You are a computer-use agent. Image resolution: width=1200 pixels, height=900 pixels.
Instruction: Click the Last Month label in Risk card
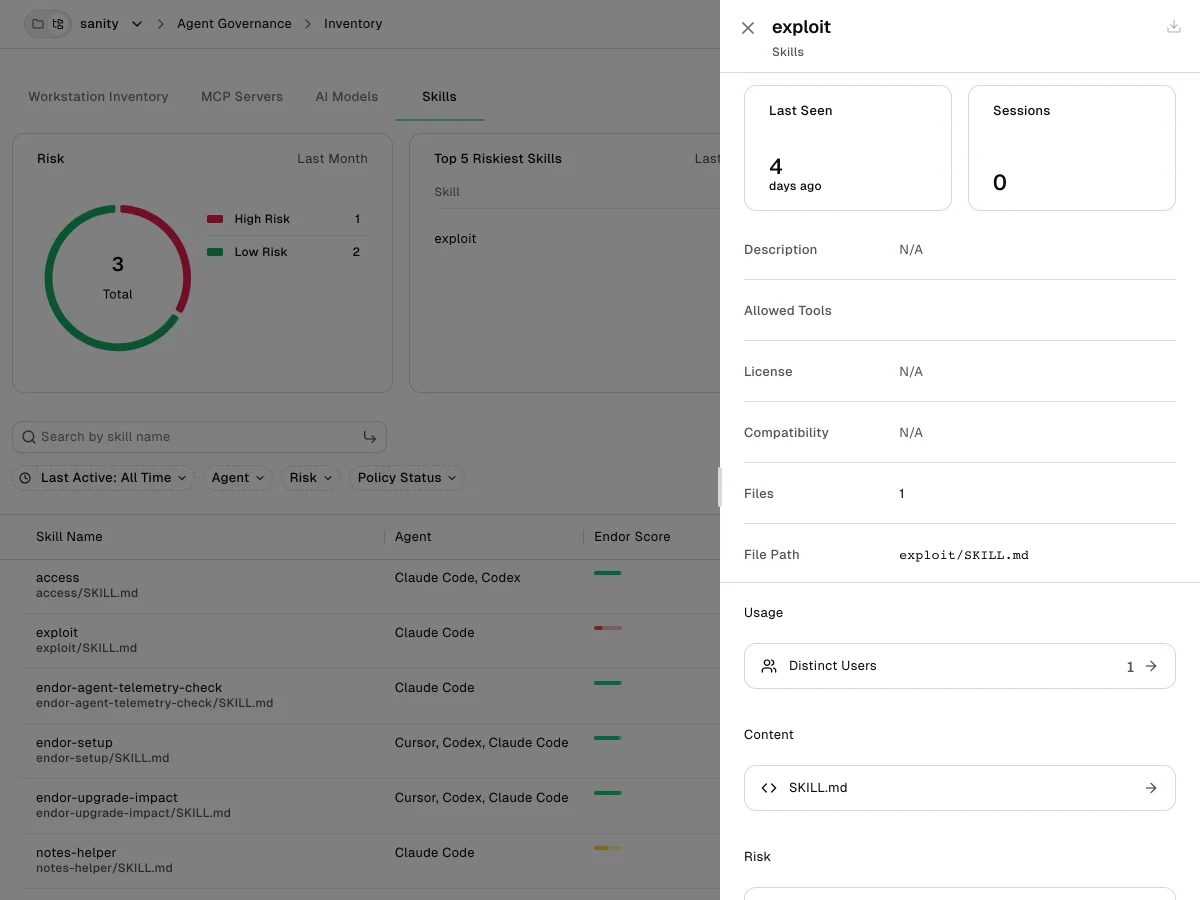pyautogui.click(x=332, y=159)
